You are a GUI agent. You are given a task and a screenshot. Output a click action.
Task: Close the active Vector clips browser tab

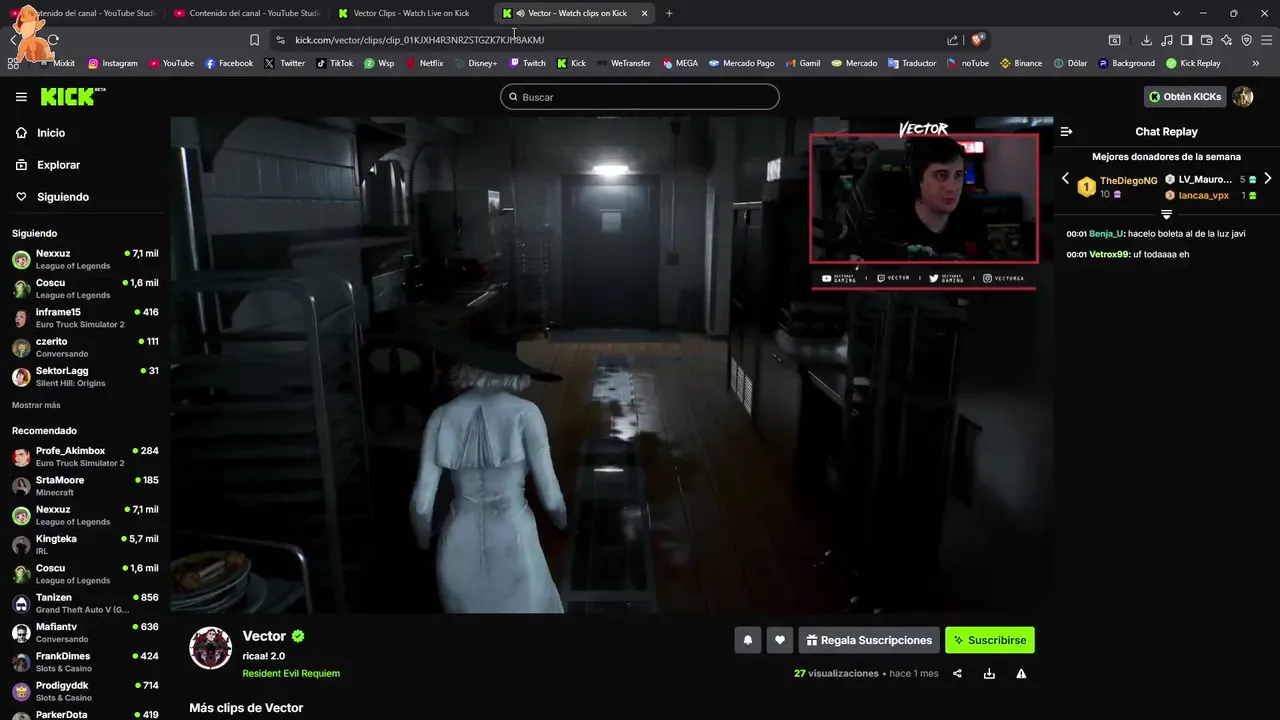(x=644, y=13)
